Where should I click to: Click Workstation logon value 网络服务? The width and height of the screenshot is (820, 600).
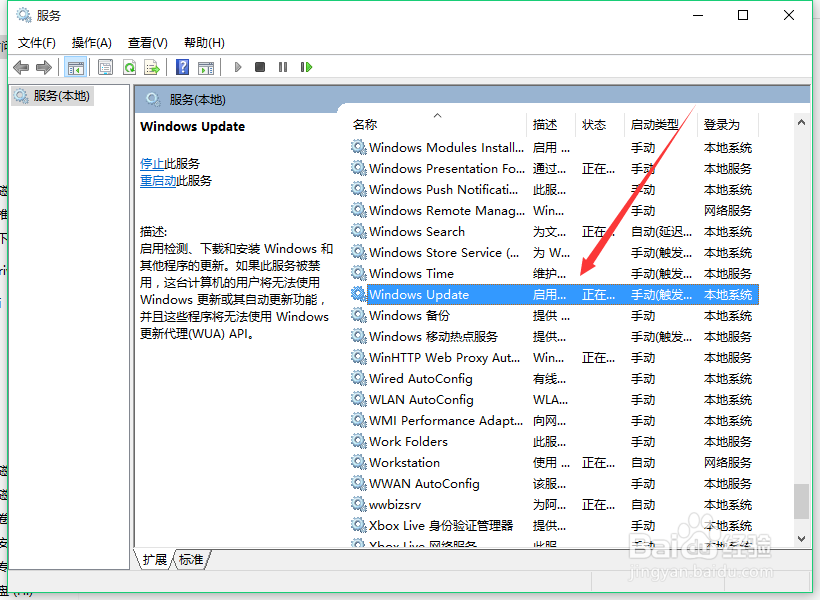coord(727,462)
